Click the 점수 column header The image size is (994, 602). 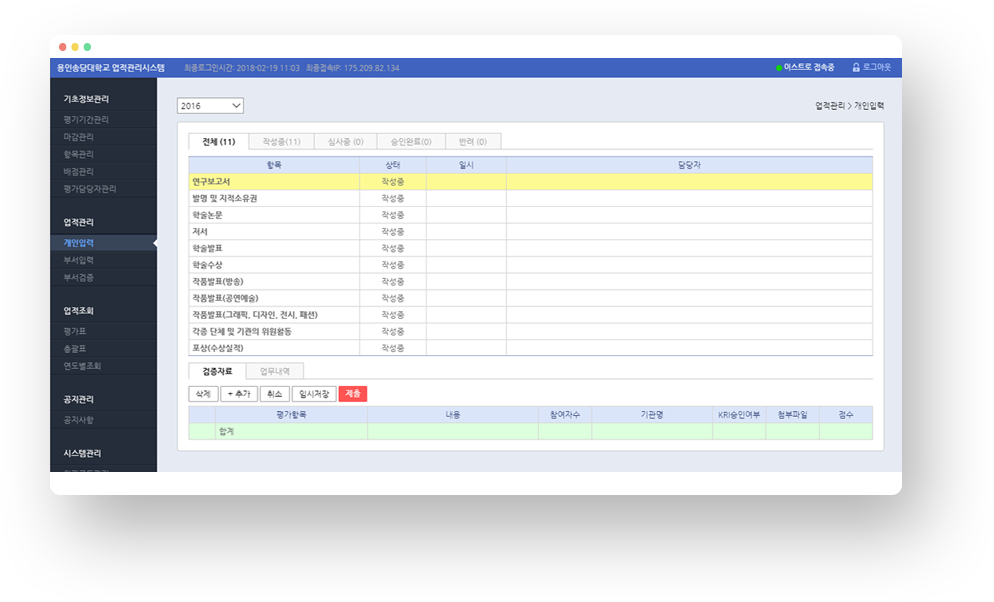[x=846, y=414]
